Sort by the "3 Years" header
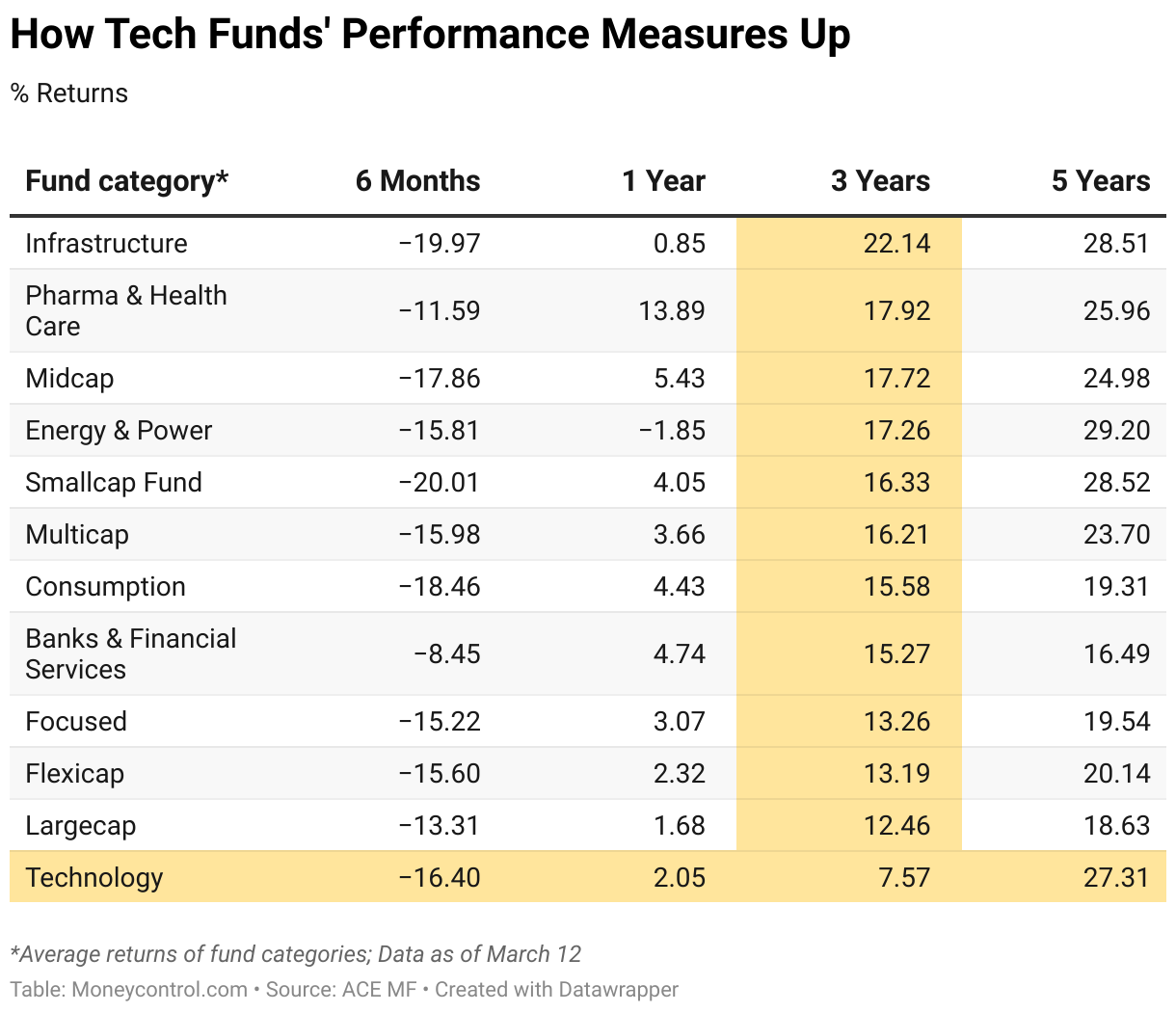The width and height of the screenshot is (1176, 1012). pos(880,181)
